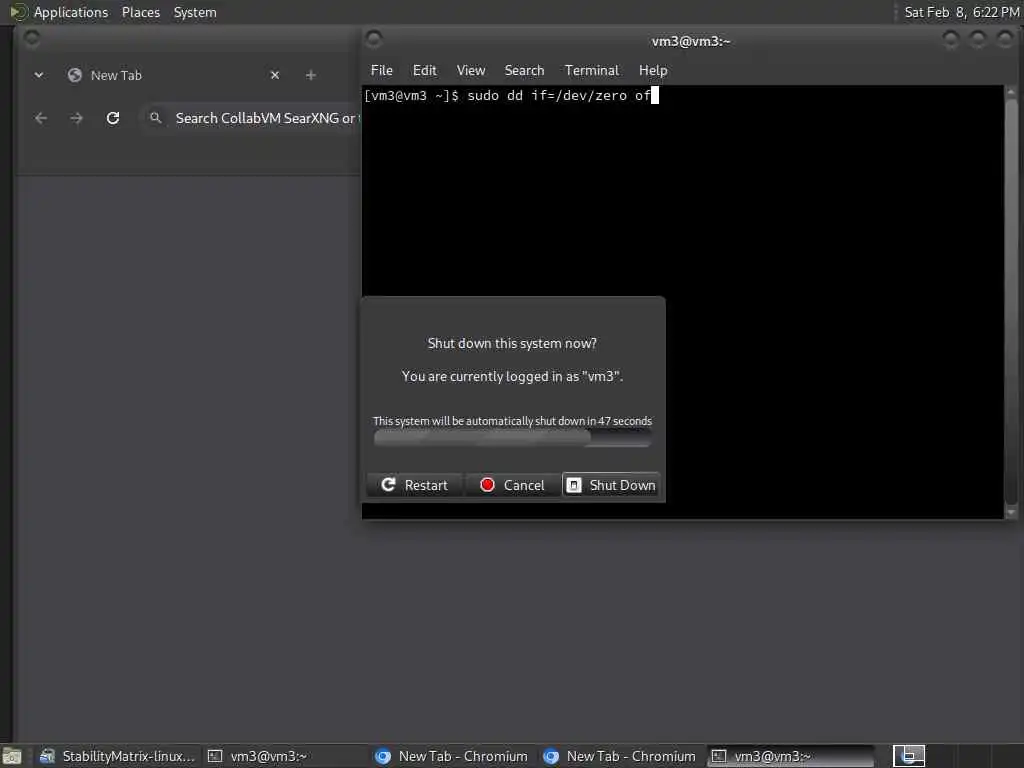Open Chromium tab search dropdown chevron
1024x768 pixels.
pos(39,75)
